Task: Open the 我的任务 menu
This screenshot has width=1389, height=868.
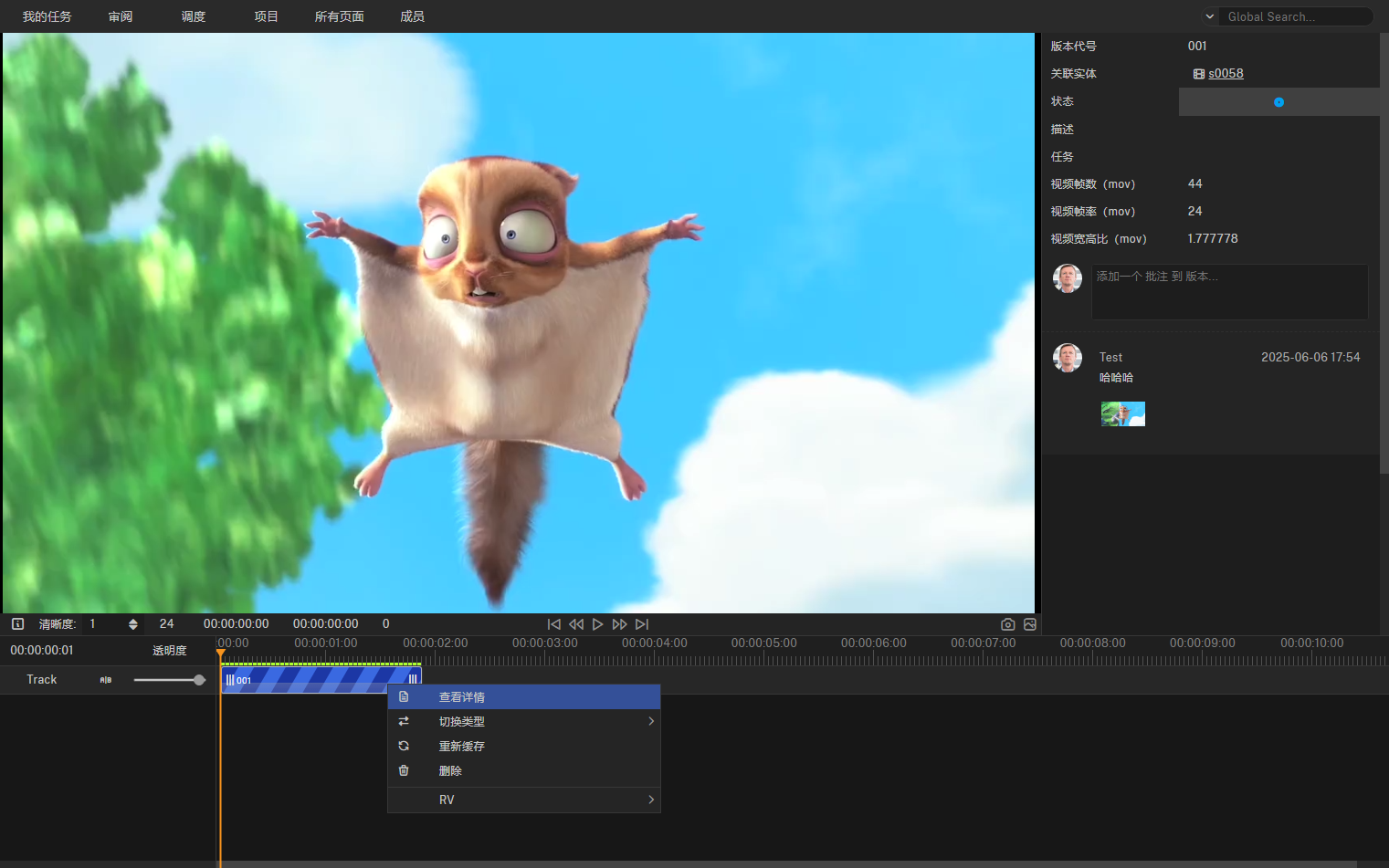Action: pos(47,16)
